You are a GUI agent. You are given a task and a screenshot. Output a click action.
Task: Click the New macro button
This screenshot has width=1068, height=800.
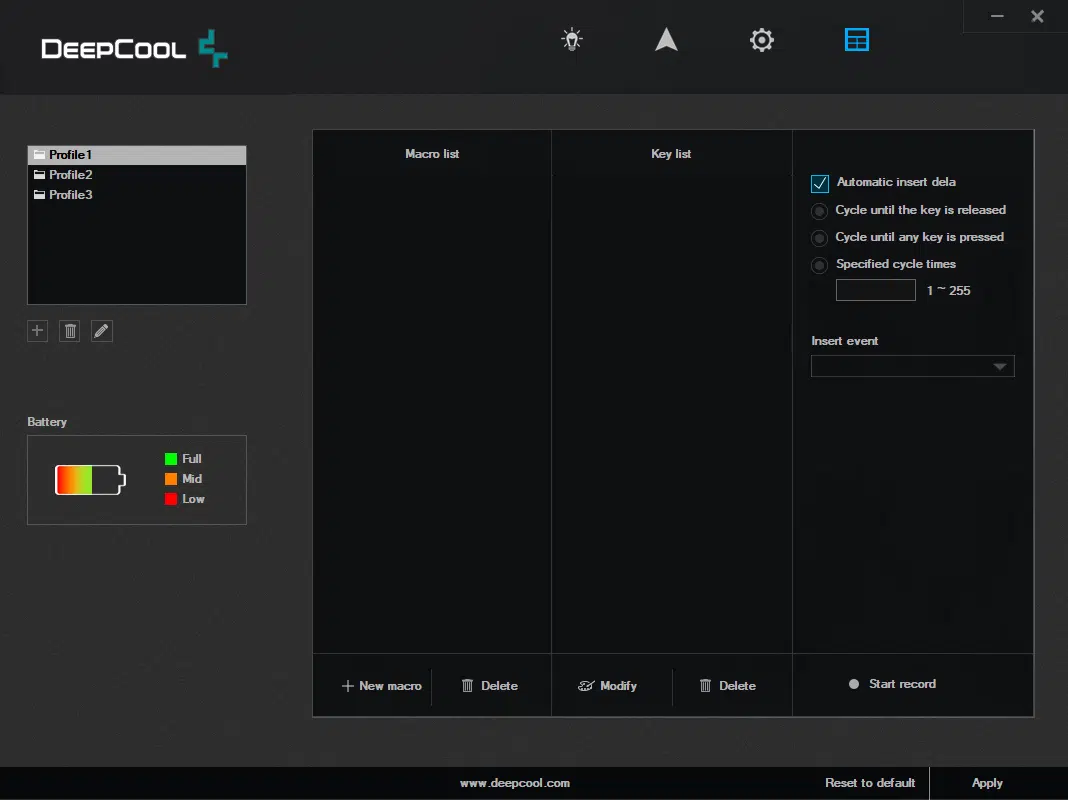(381, 686)
